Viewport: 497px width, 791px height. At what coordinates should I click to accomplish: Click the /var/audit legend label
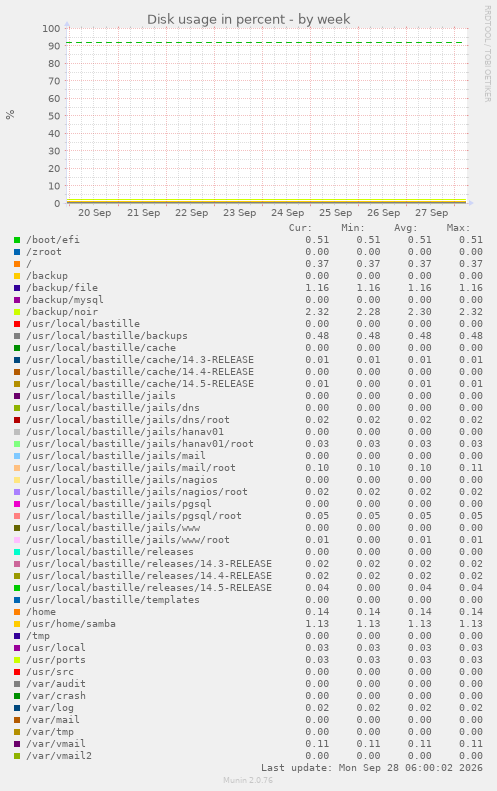pyautogui.click(x=56, y=684)
